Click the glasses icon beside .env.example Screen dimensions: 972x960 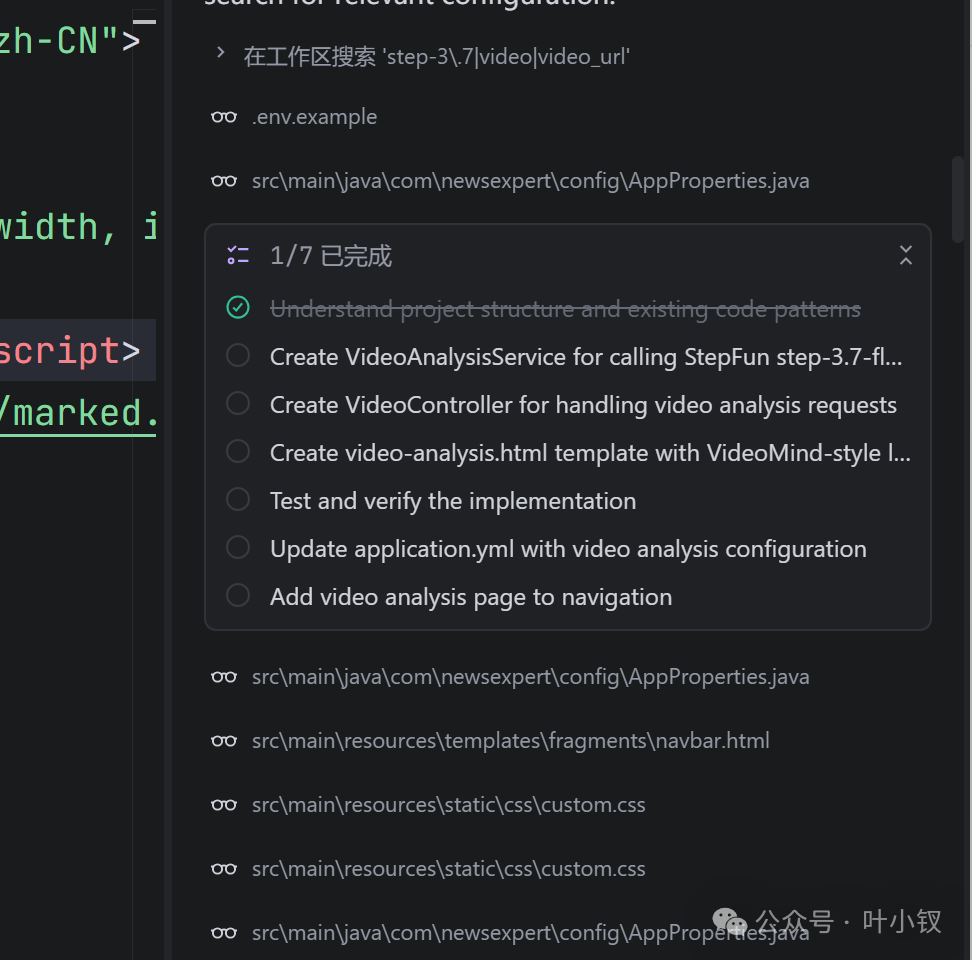(224, 117)
